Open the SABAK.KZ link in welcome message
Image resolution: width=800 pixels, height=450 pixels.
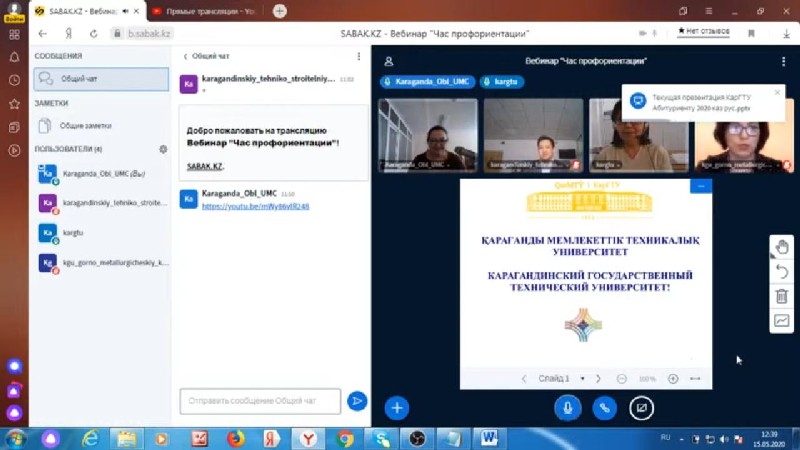pyautogui.click(x=205, y=166)
